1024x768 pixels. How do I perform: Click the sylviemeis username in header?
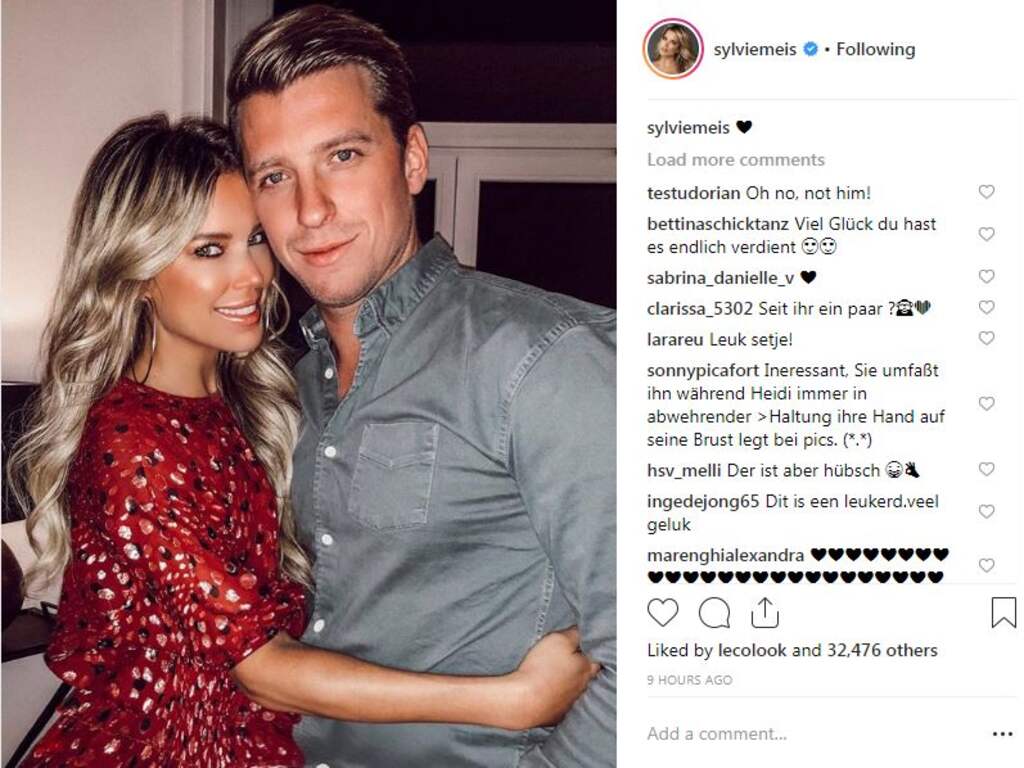pyautogui.click(x=755, y=50)
